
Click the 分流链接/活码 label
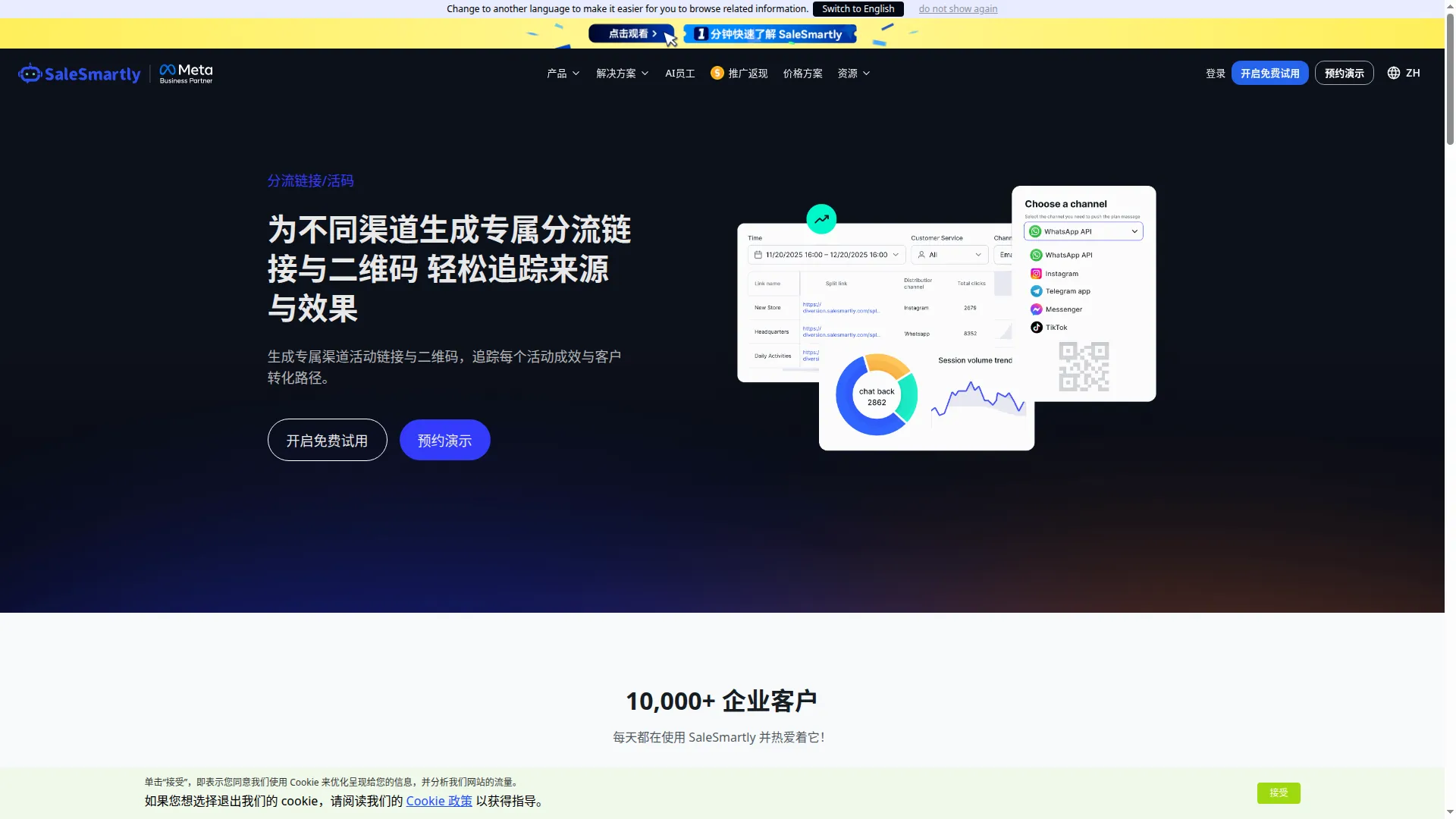310,180
